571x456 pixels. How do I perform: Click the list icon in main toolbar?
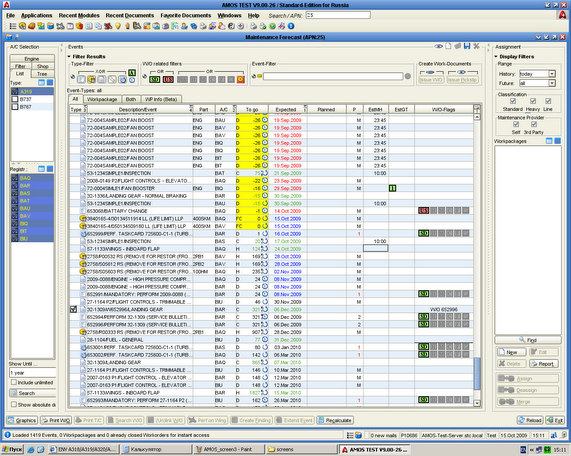13,26
